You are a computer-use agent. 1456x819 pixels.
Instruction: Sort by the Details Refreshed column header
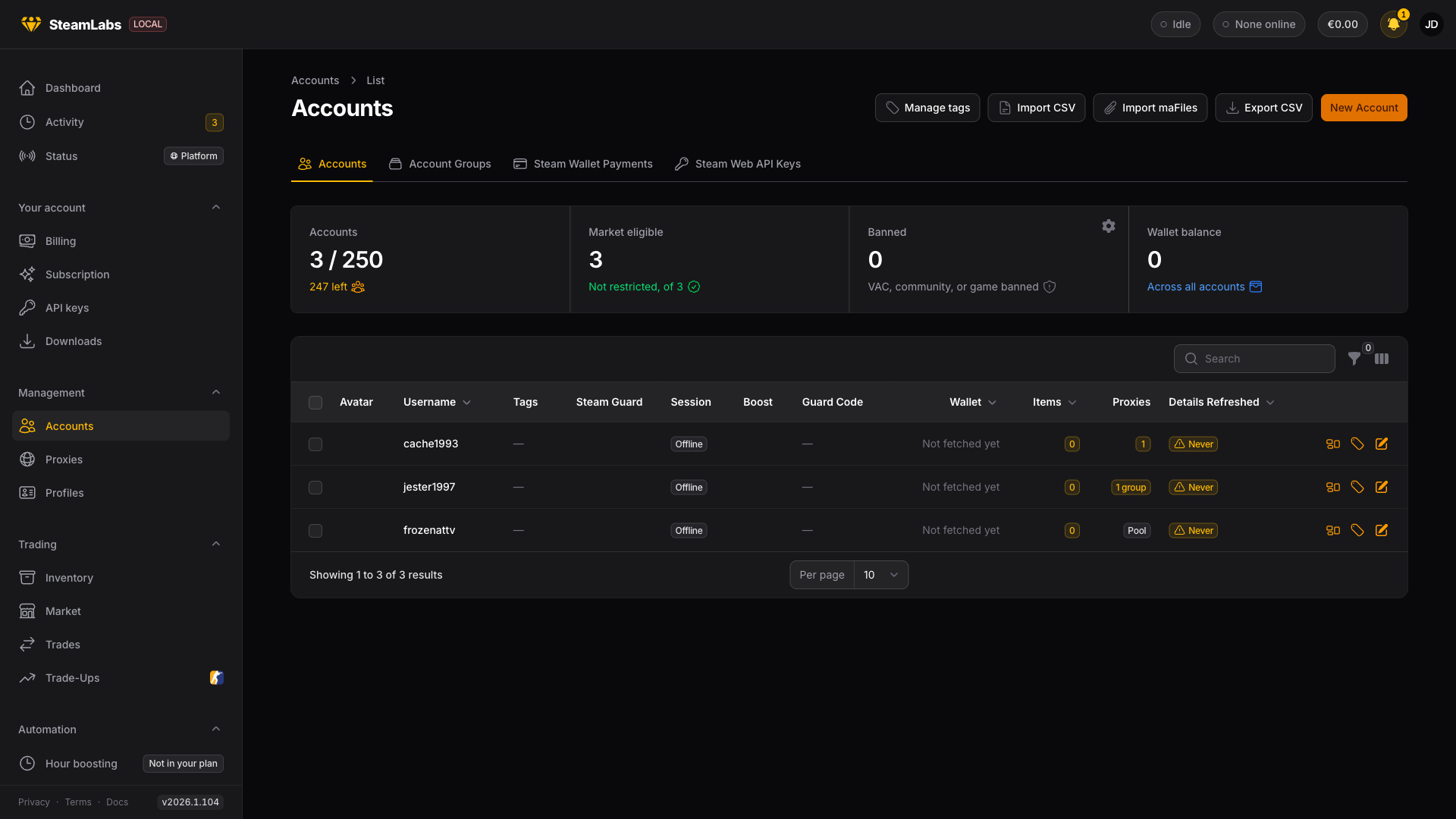1222,402
